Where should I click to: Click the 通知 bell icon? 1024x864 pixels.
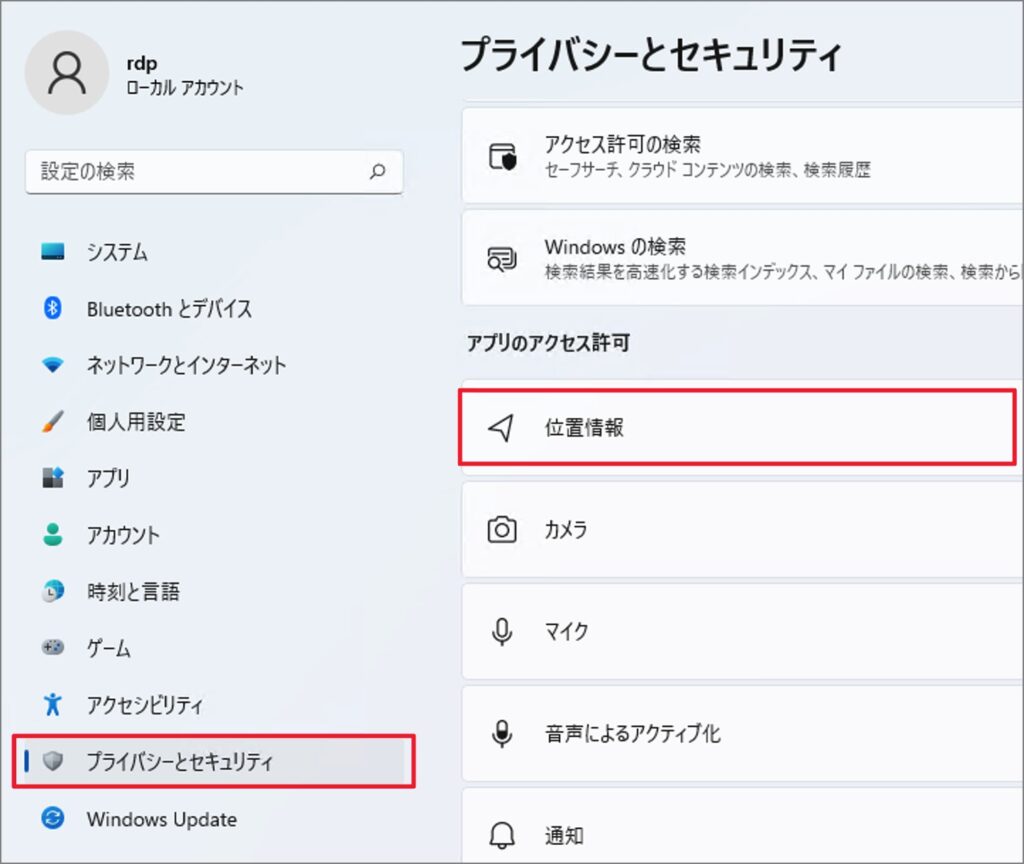501,833
